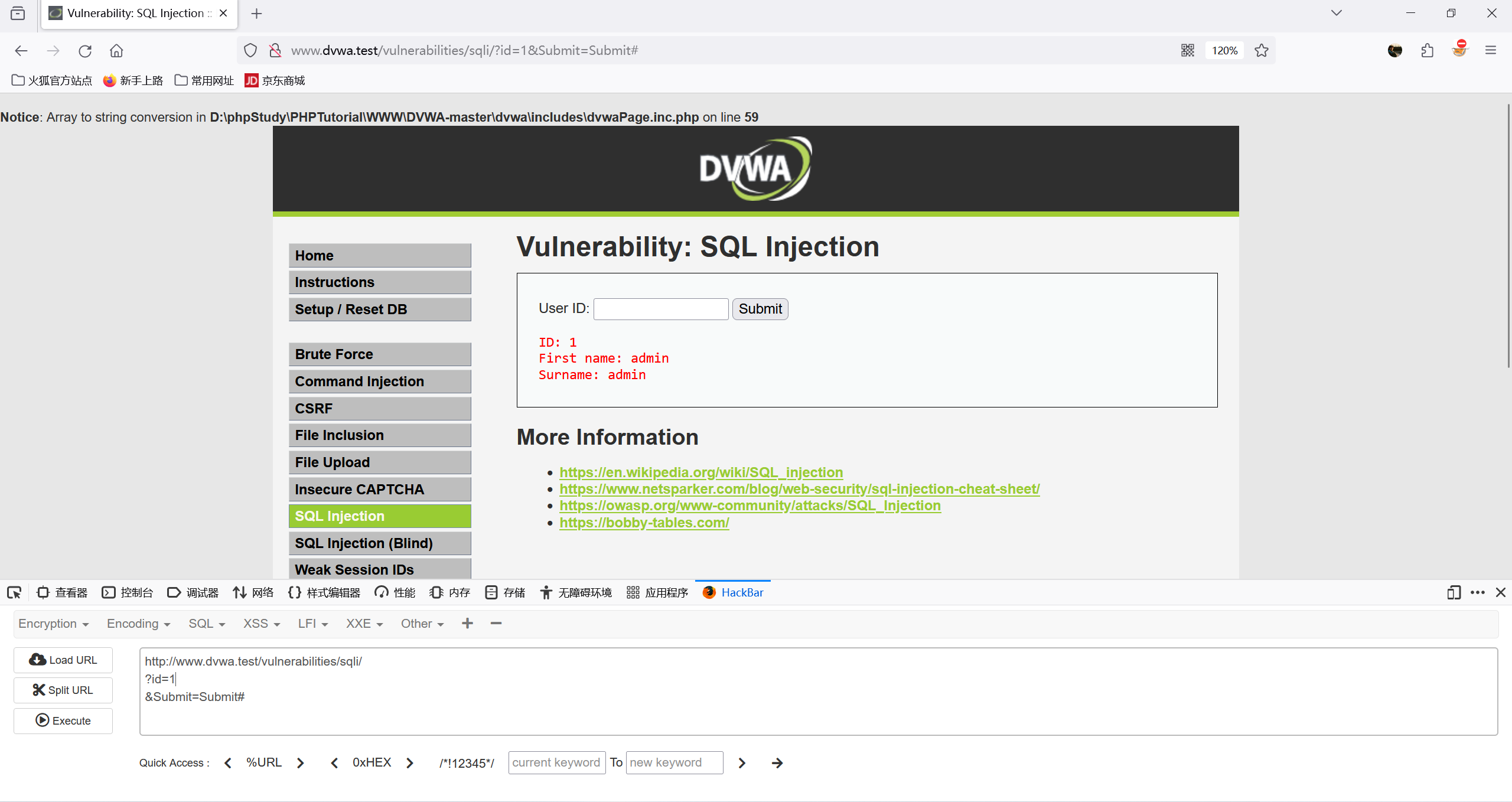
Task: Toggle responsive design mode icon
Action: click(1454, 592)
